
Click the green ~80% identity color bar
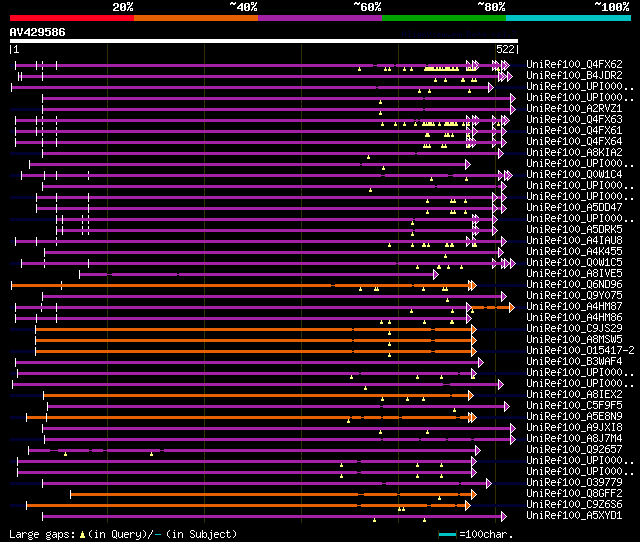click(444, 18)
